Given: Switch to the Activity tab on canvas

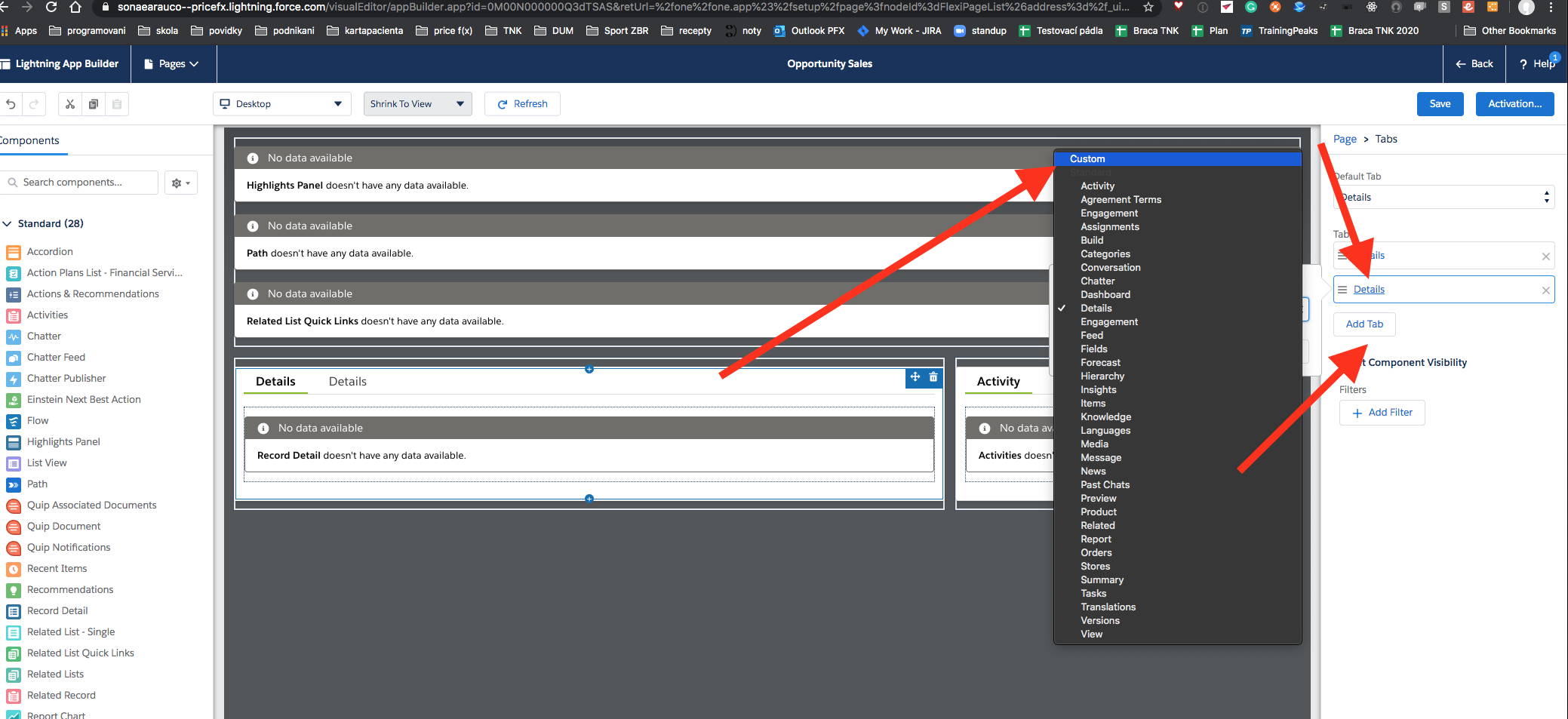Looking at the screenshot, I should click(x=998, y=382).
